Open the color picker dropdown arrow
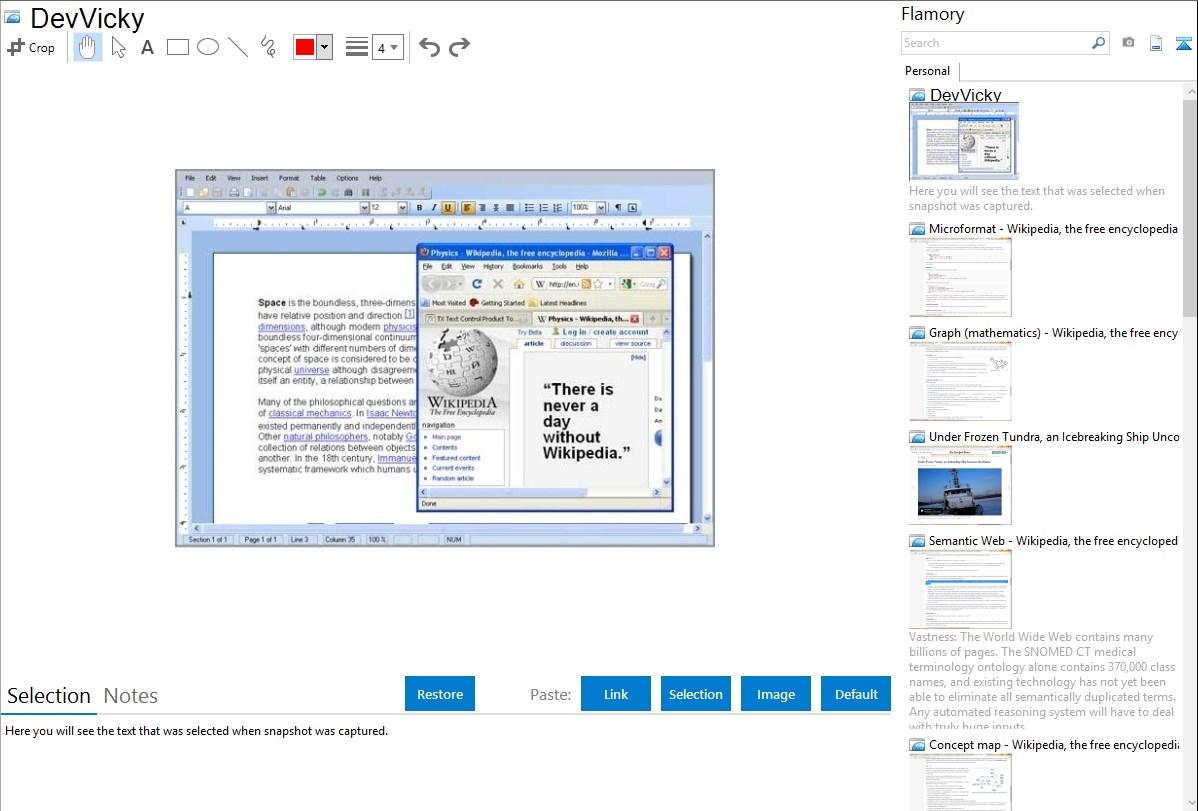The image size is (1198, 811). (324, 47)
